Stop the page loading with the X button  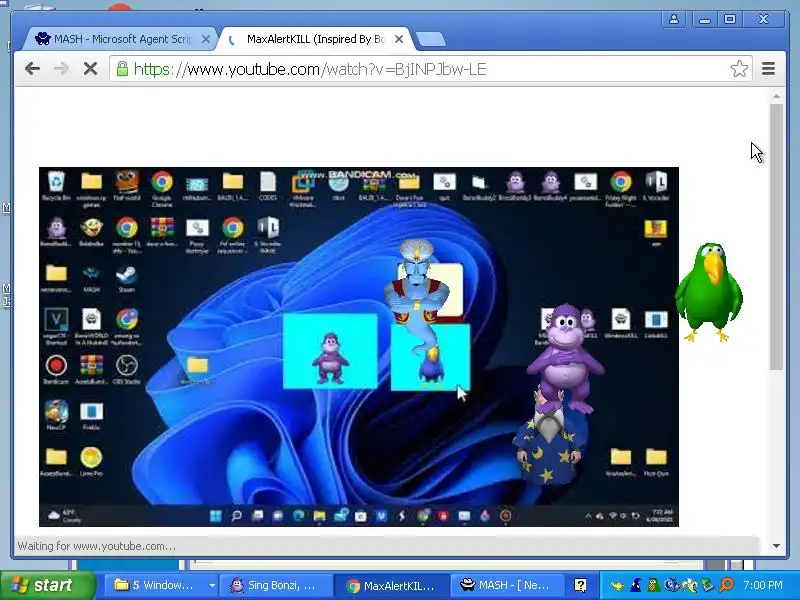tap(90, 68)
